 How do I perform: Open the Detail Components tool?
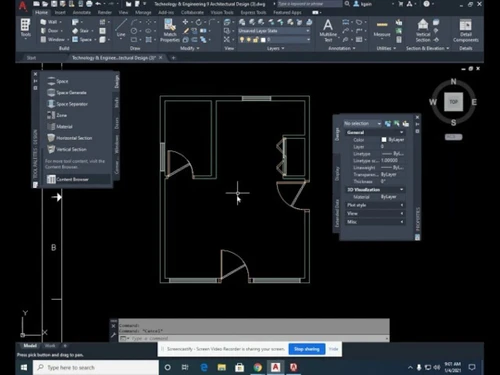point(466,30)
